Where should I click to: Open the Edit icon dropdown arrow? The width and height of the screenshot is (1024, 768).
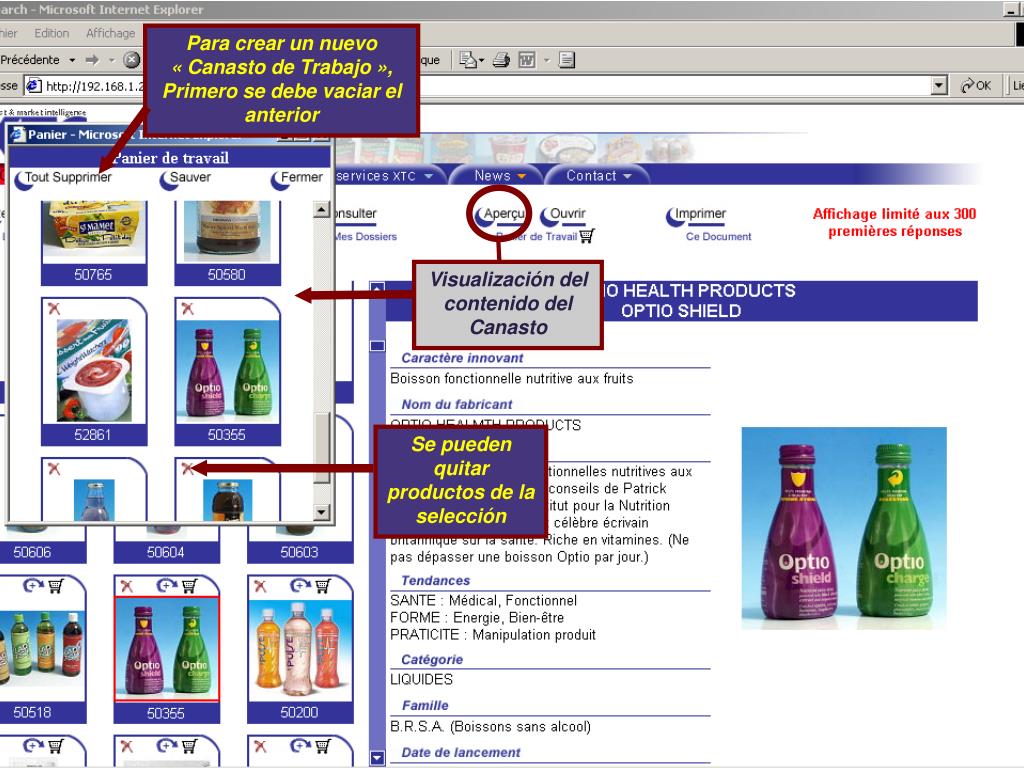point(547,60)
